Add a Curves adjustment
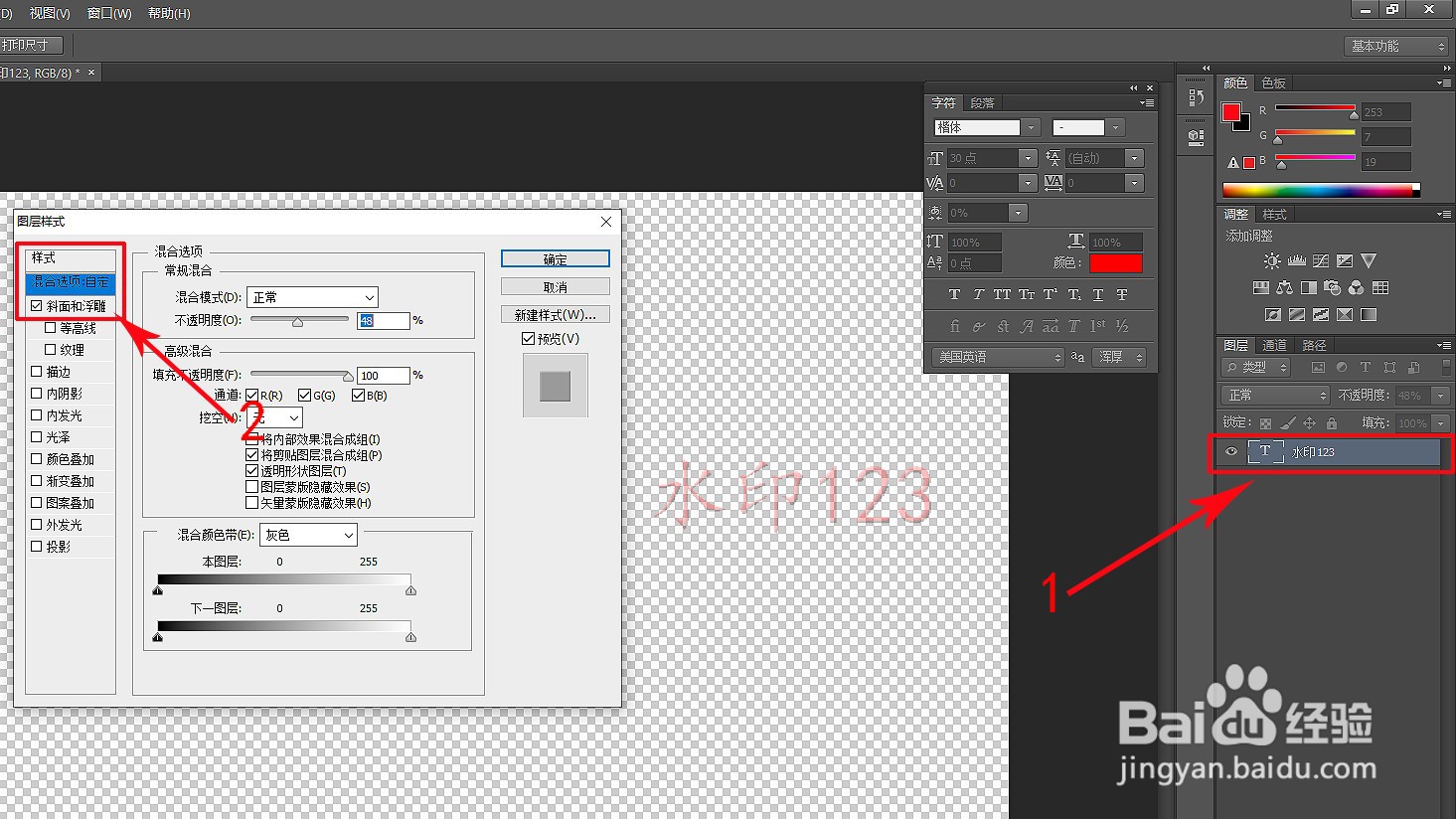Image resolution: width=1456 pixels, height=819 pixels. 1321,261
